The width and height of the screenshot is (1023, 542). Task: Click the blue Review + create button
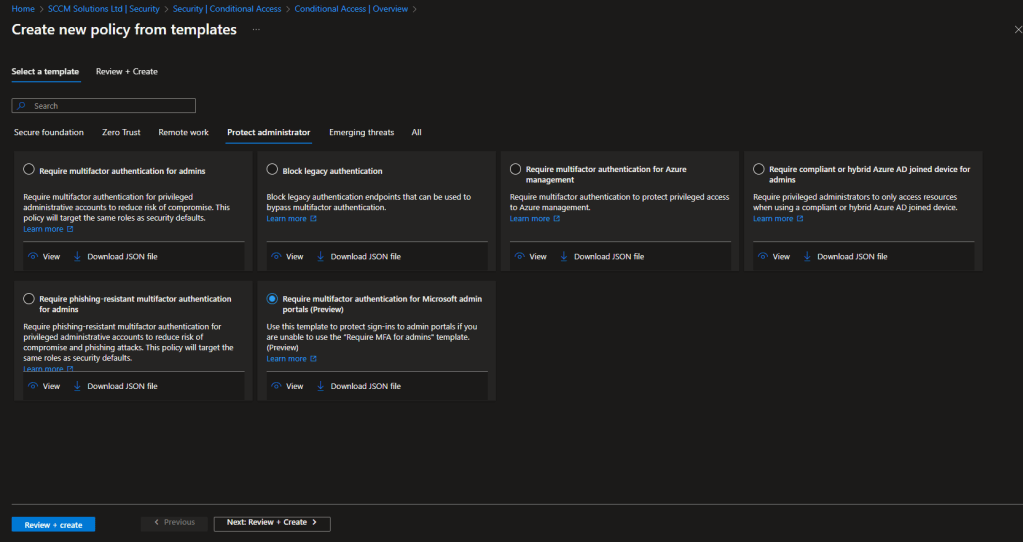53,524
